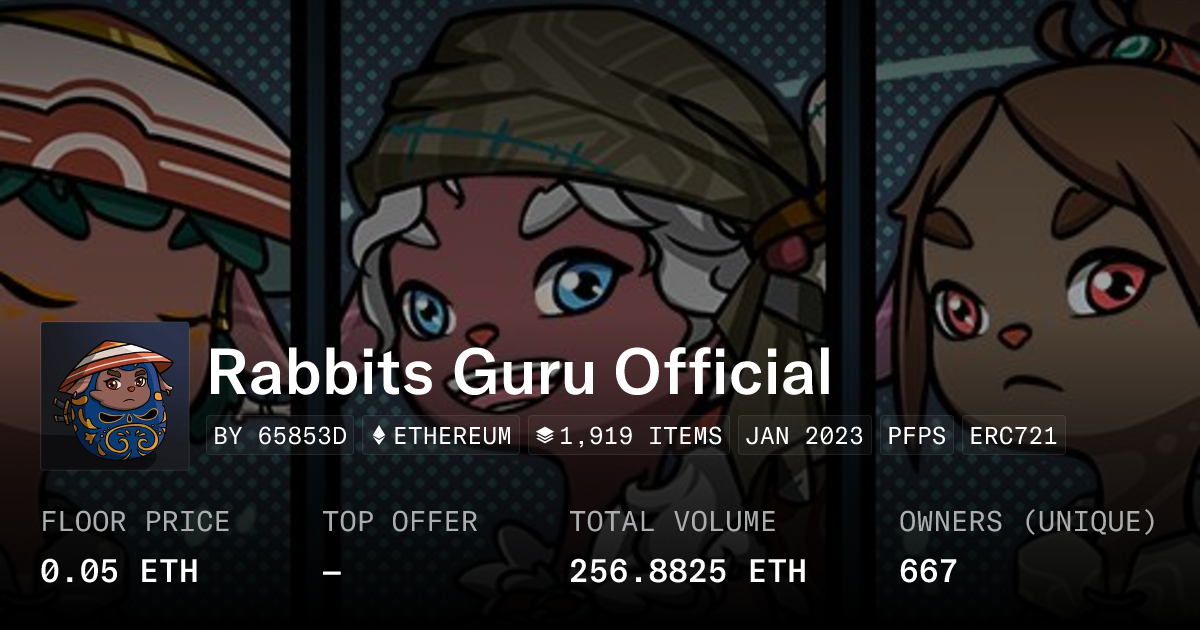1200x630 pixels.
Task: Click the stacked layers items icon
Action: (x=545, y=436)
